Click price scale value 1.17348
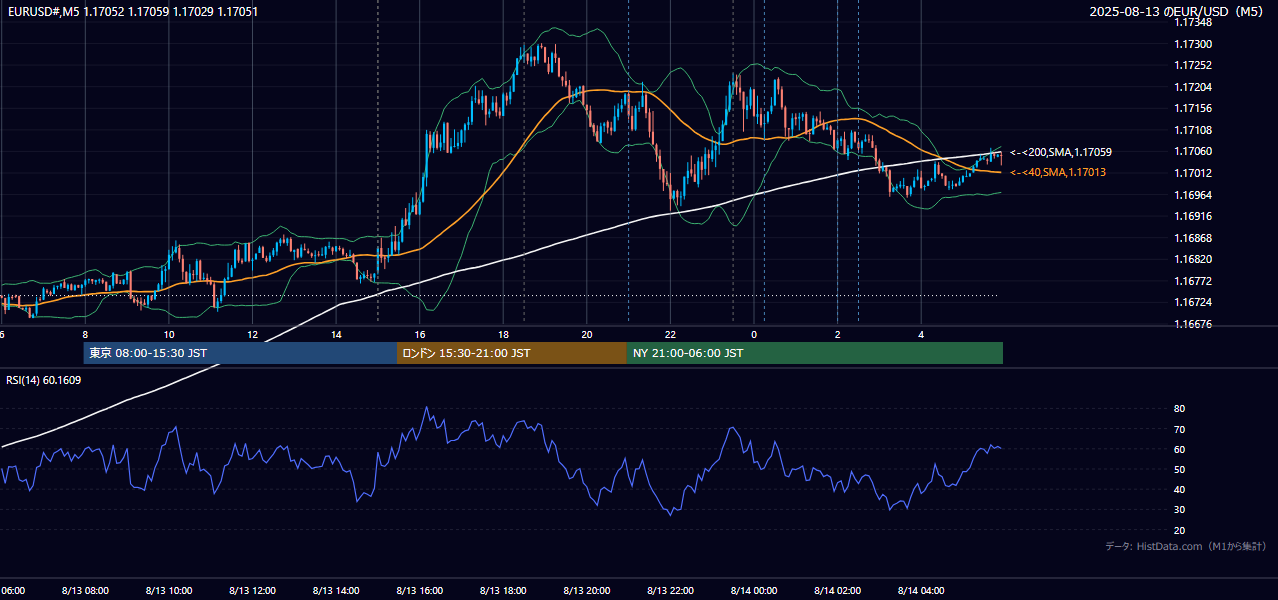 pyautogui.click(x=1192, y=23)
